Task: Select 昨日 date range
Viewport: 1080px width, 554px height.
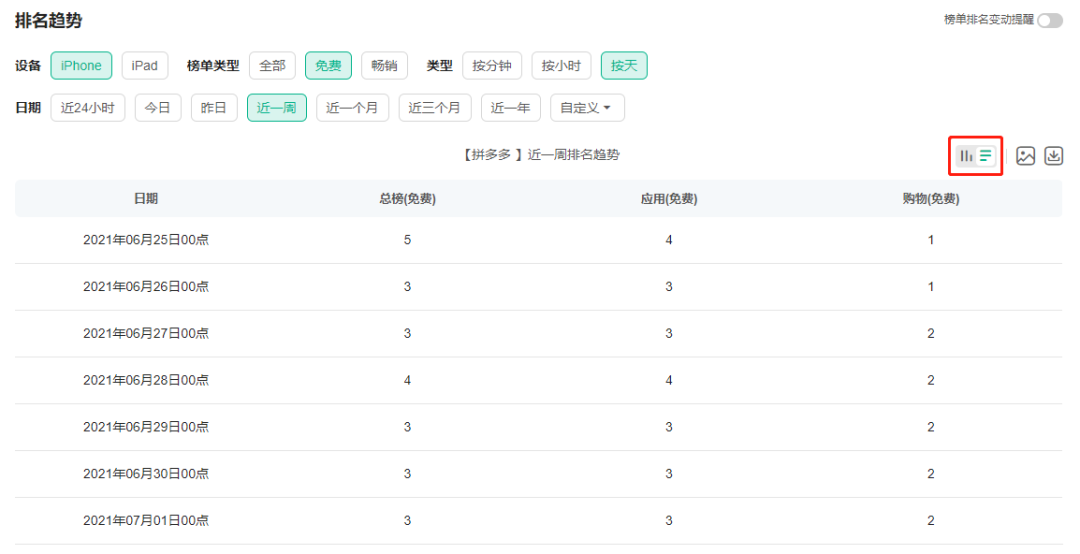Action: click(x=214, y=107)
